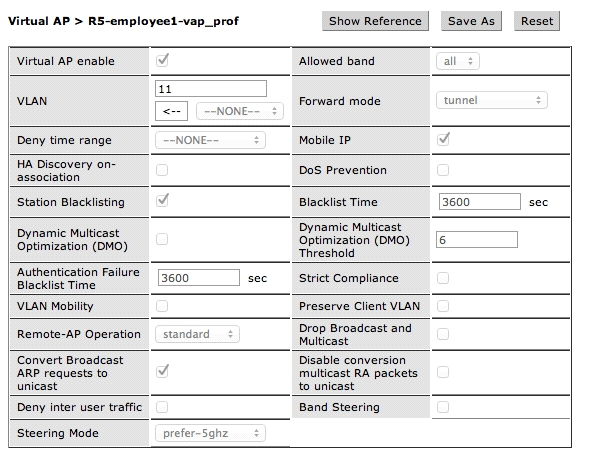The image size is (593, 469).
Task: Click the Save As button
Action: coord(471,21)
